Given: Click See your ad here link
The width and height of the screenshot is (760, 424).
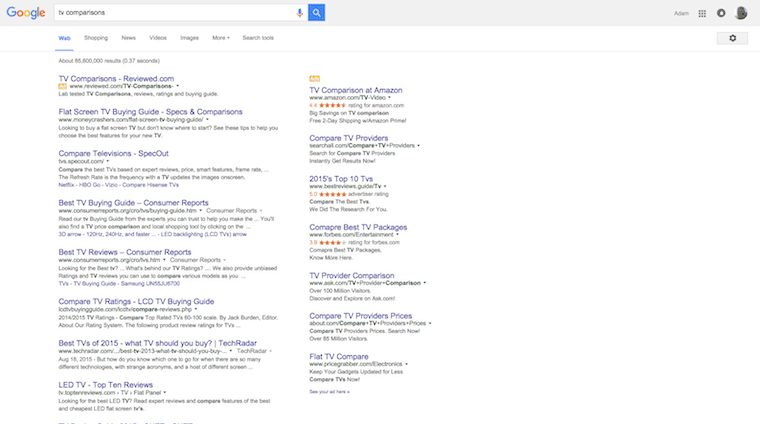Looking at the screenshot, I should pyautogui.click(x=329, y=392).
